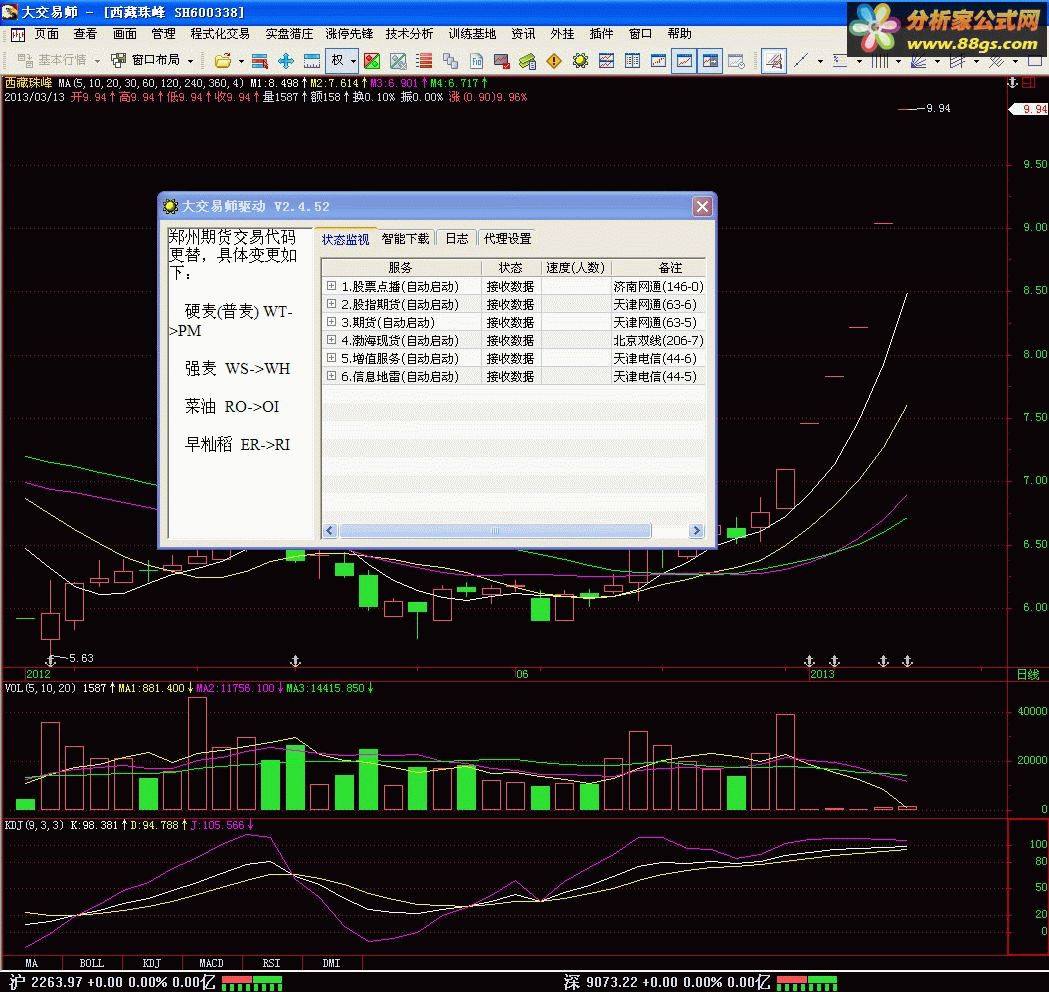Image resolution: width=1049 pixels, height=992 pixels.
Task: Select the 状态监视 tab
Action: [345, 239]
